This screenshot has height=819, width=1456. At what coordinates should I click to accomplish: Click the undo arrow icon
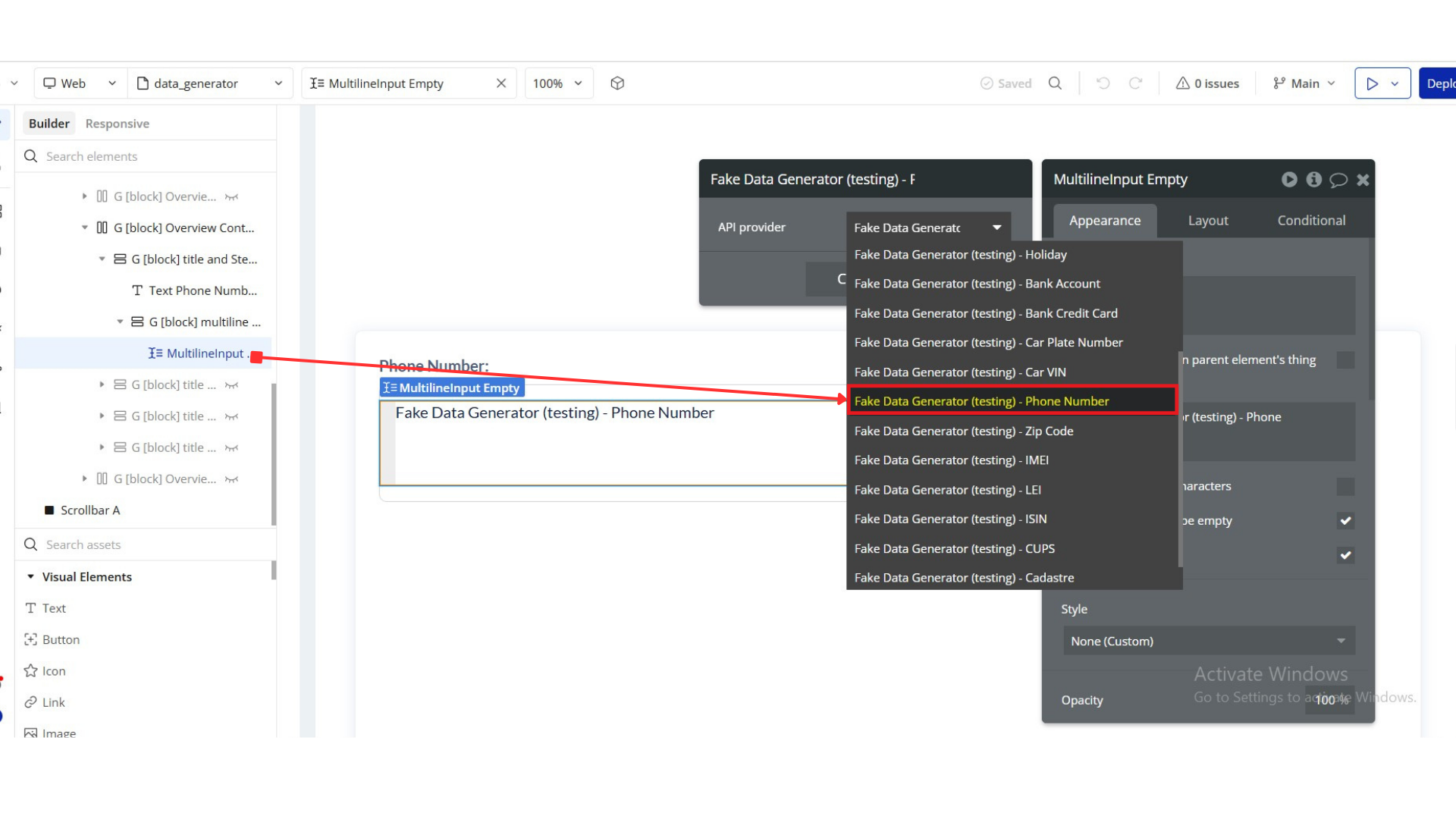point(1103,83)
